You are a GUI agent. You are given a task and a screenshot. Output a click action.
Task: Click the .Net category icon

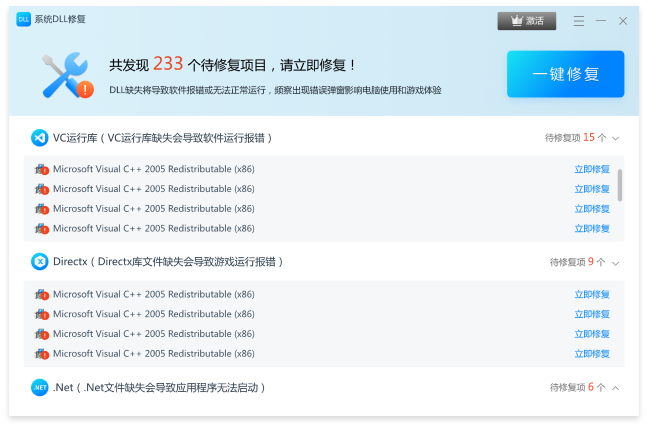(39, 387)
